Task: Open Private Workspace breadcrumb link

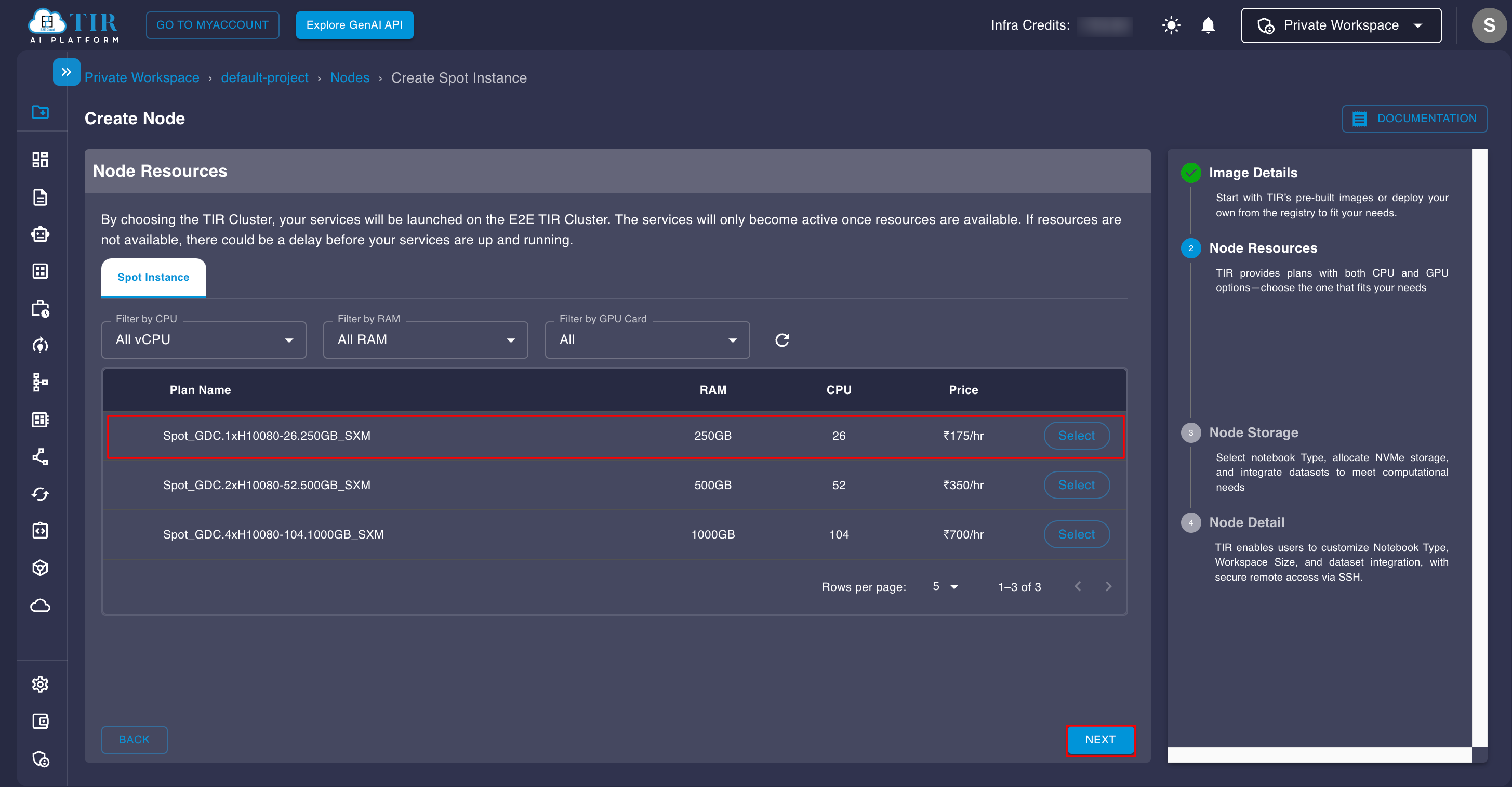Action: [142, 77]
